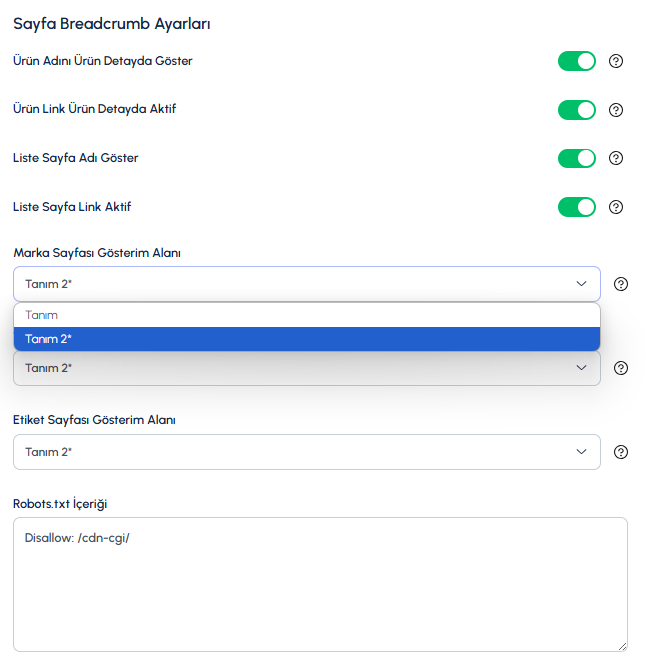This screenshot has height=664, width=652.
Task: Expand the Etiket Sayfası Gösterim Alanı dropdown
Action: click(x=307, y=452)
